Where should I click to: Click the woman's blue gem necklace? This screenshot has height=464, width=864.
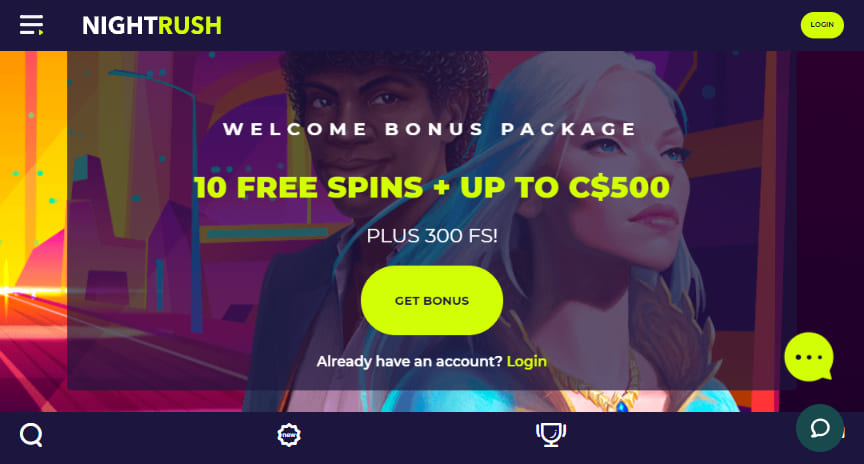pyautogui.click(x=622, y=406)
